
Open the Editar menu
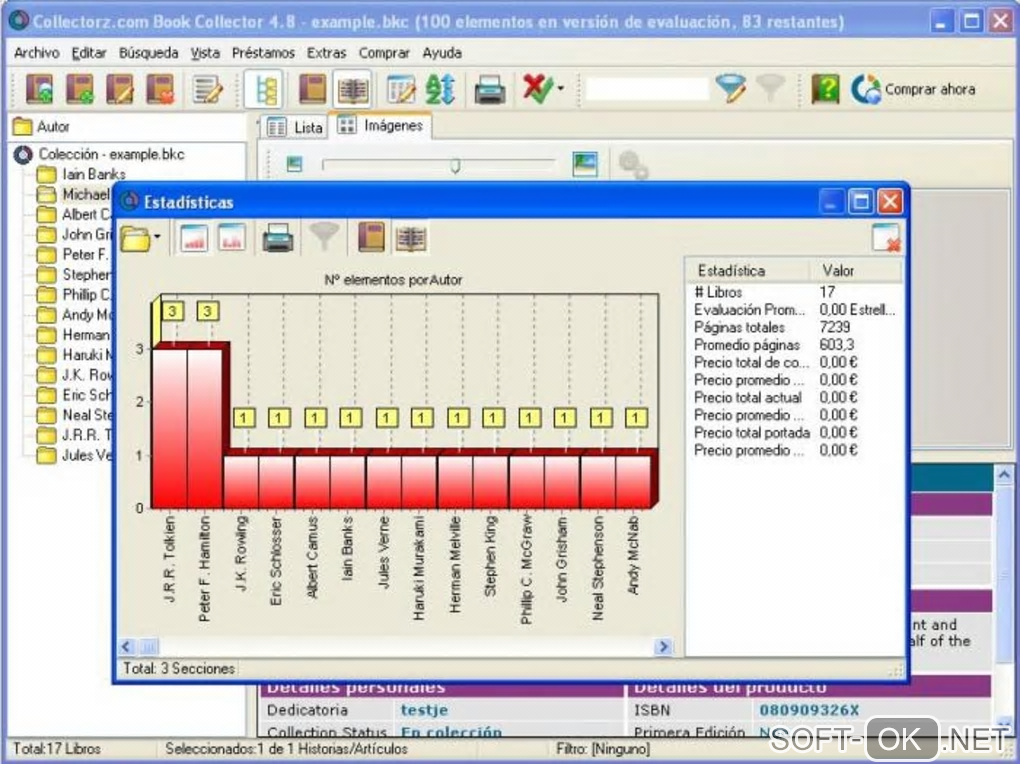pyautogui.click(x=88, y=53)
